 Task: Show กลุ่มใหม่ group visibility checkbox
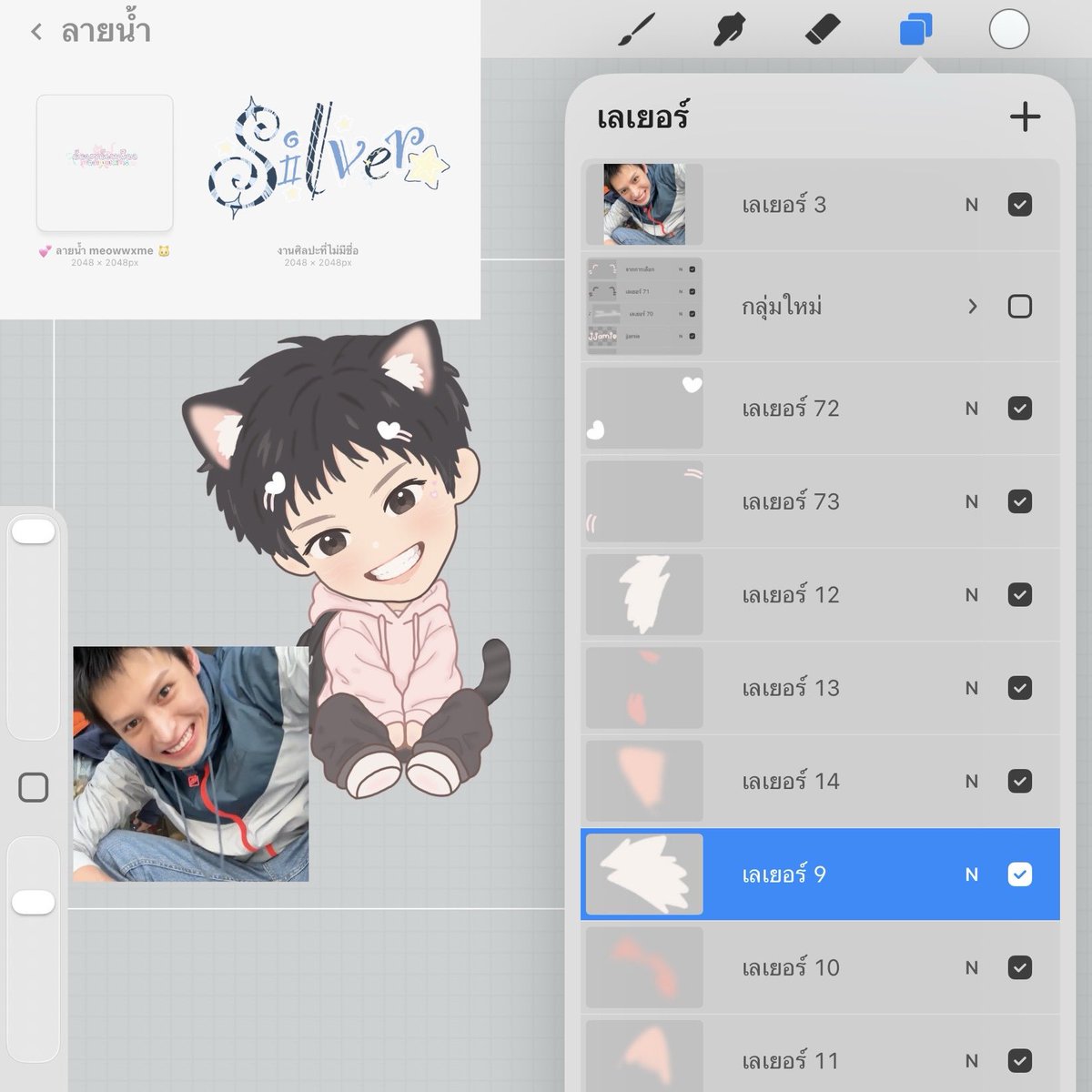click(1020, 306)
